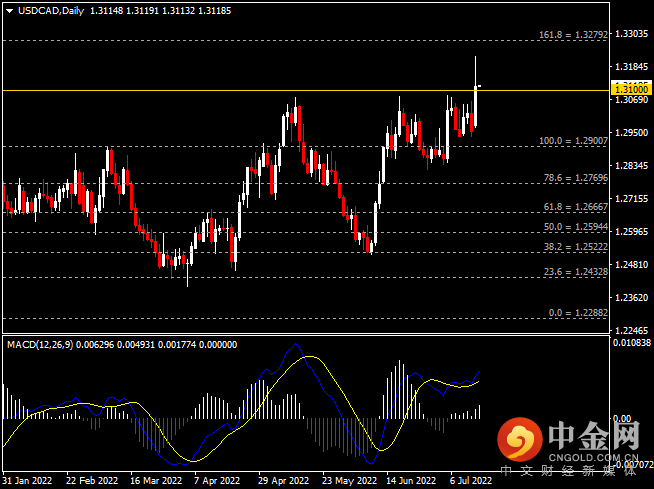Screen dimensions: 654x489
Task: Click the 23 May 2022 date label
Action: [349, 481]
